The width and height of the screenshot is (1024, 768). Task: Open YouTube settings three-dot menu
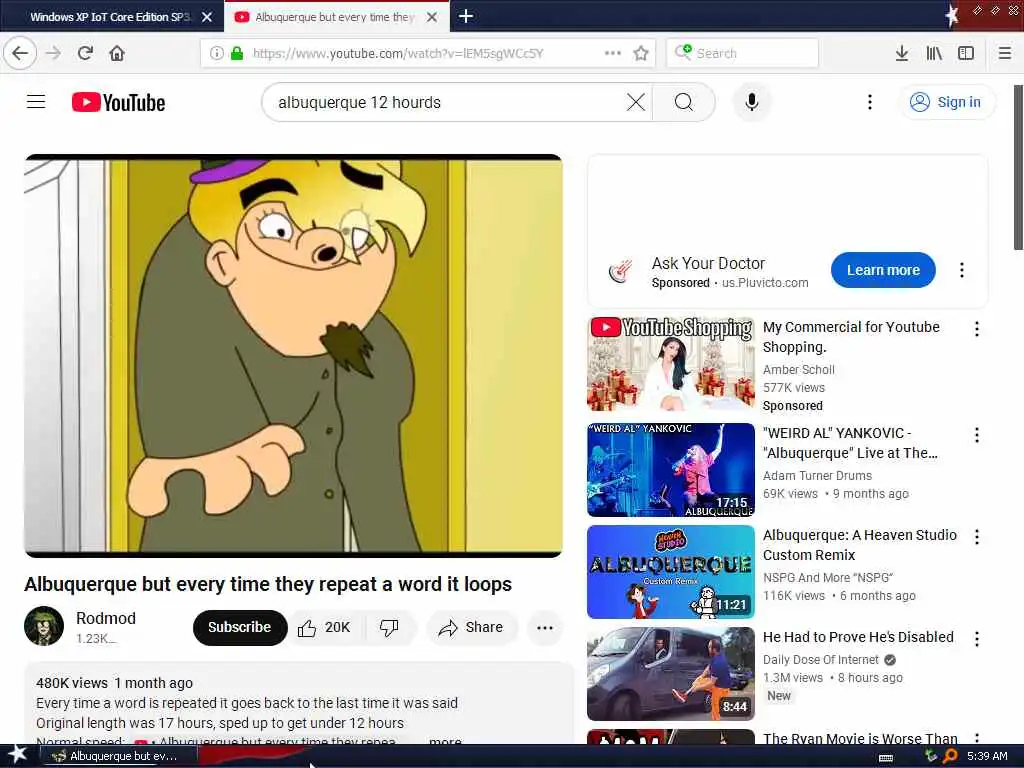point(869,102)
